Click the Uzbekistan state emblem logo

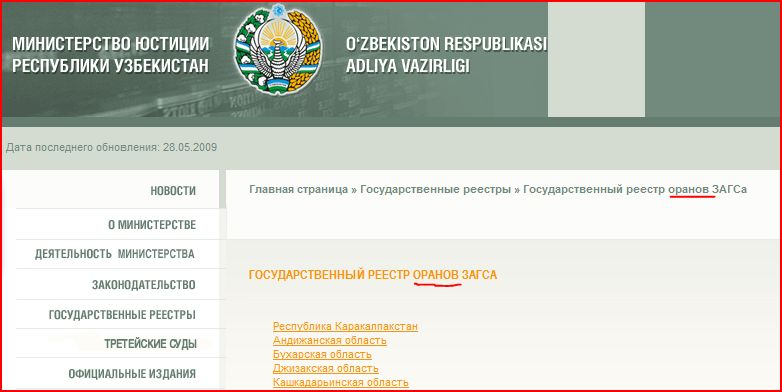click(278, 50)
